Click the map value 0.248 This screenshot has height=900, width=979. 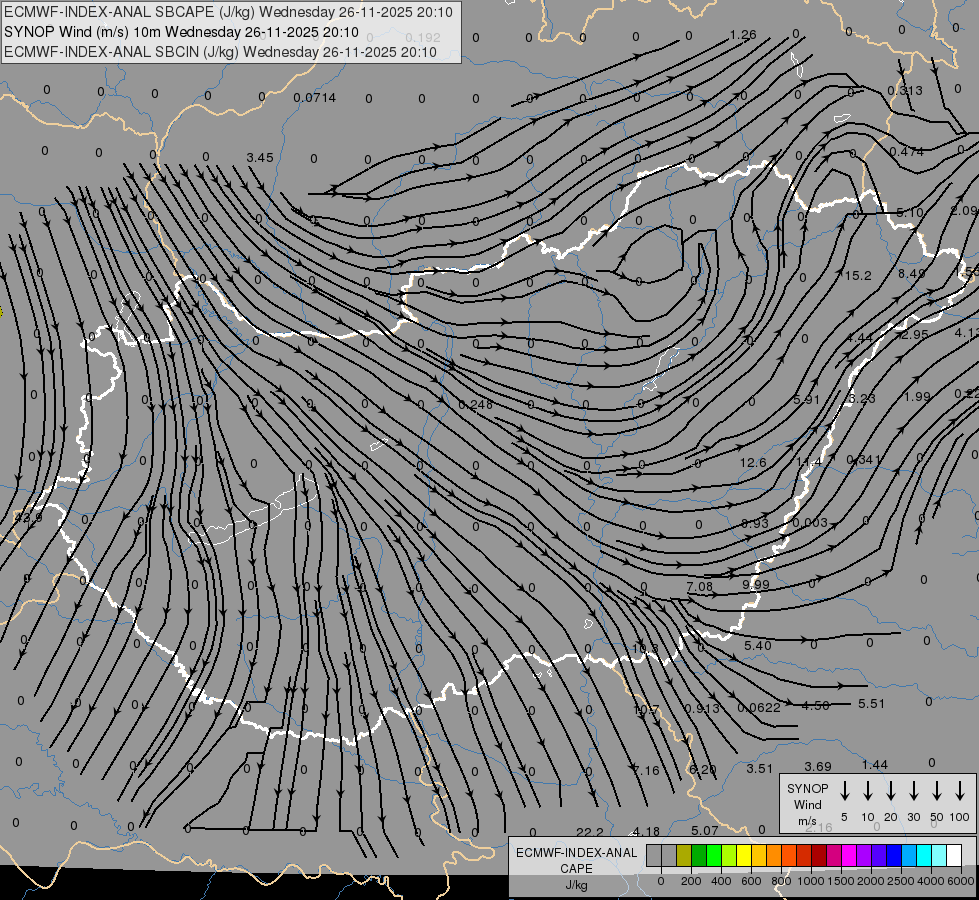click(475, 405)
